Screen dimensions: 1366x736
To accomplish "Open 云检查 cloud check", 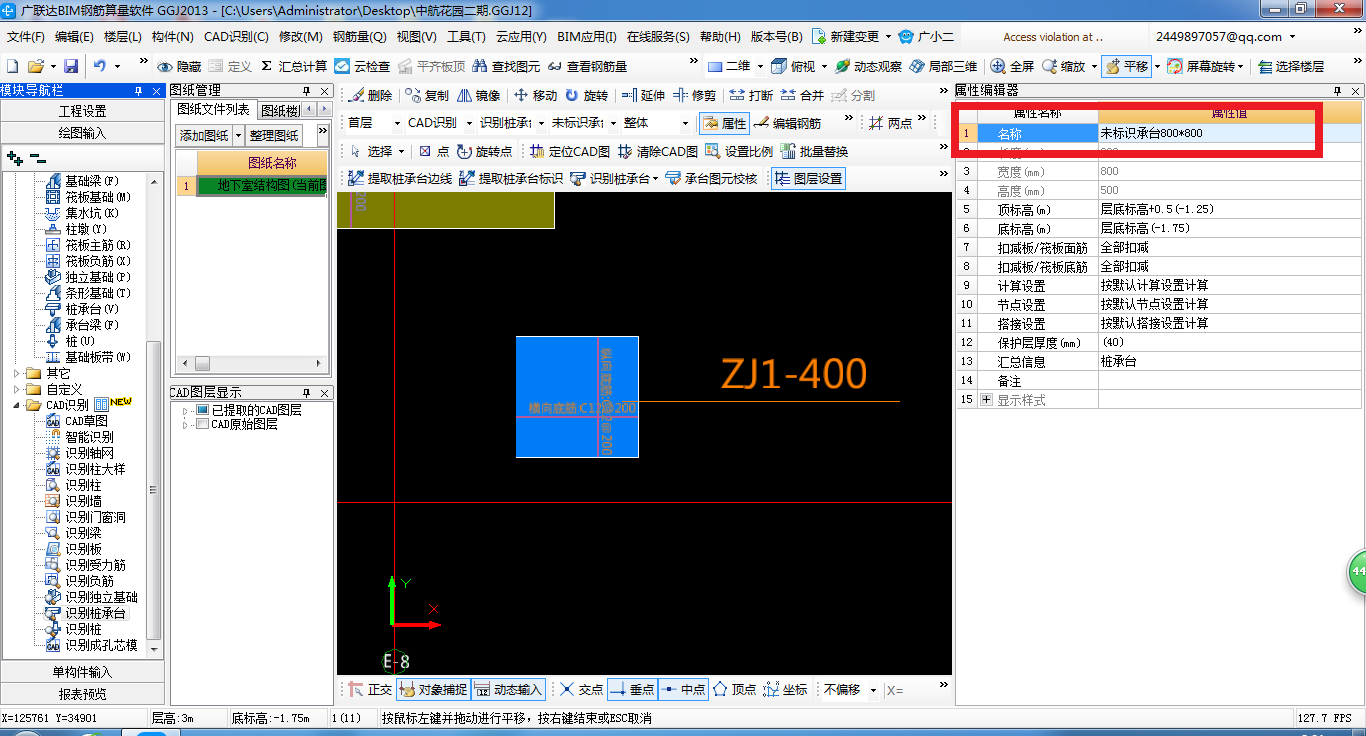I will pyautogui.click(x=362, y=66).
